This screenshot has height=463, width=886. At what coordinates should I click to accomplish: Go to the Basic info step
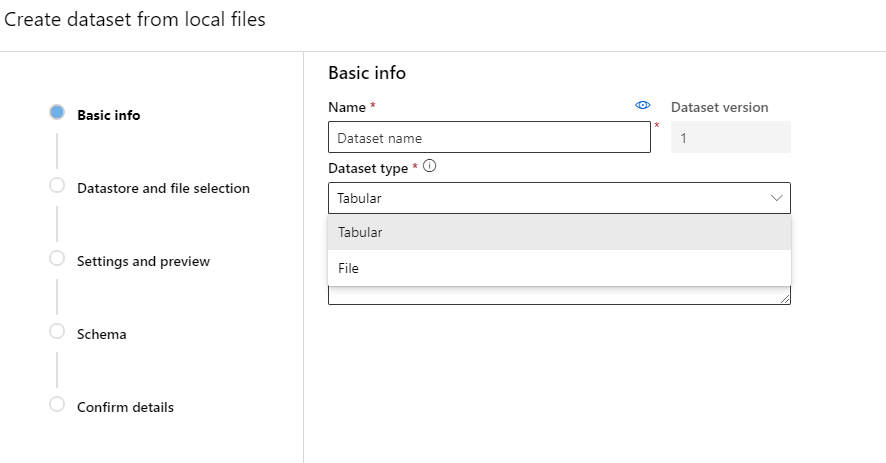tap(108, 115)
